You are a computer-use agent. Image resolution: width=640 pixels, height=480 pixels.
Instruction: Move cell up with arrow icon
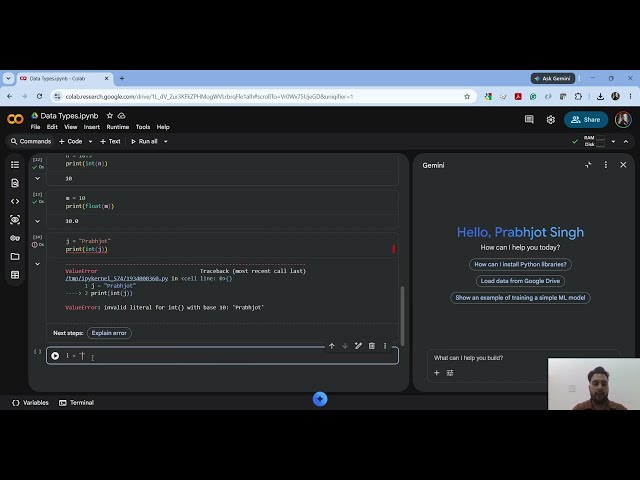click(x=331, y=346)
